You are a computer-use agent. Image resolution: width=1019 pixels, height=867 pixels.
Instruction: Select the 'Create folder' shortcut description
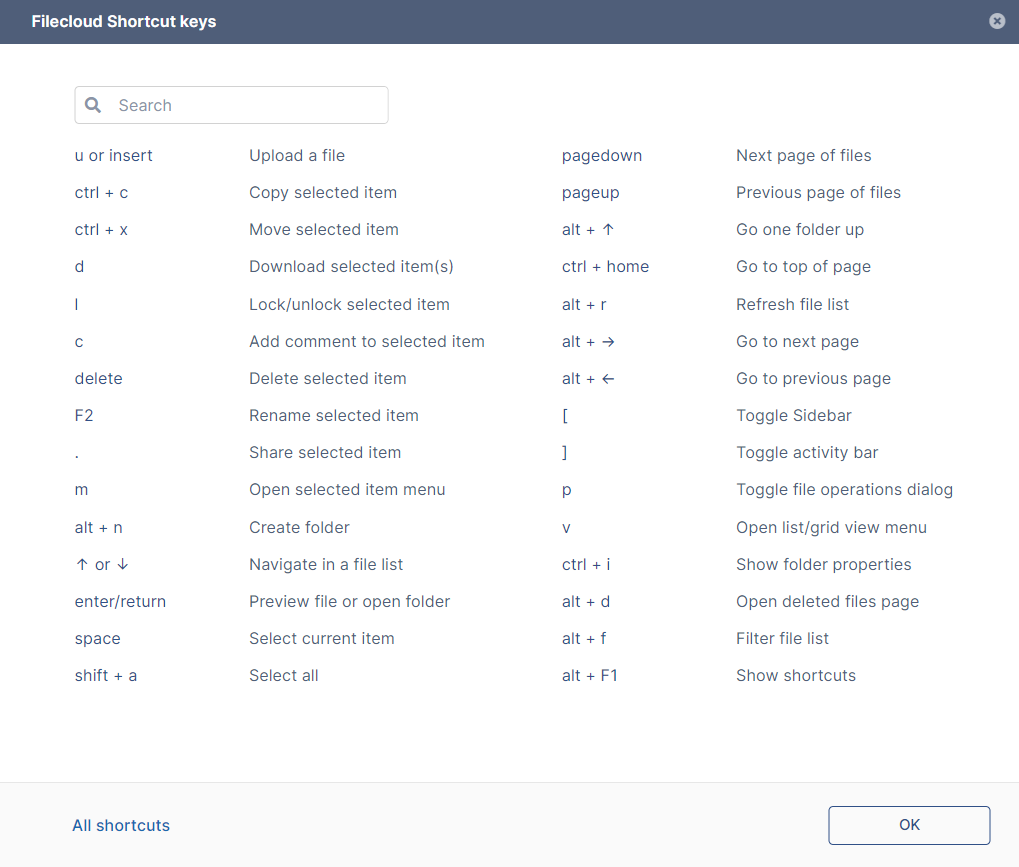299,527
